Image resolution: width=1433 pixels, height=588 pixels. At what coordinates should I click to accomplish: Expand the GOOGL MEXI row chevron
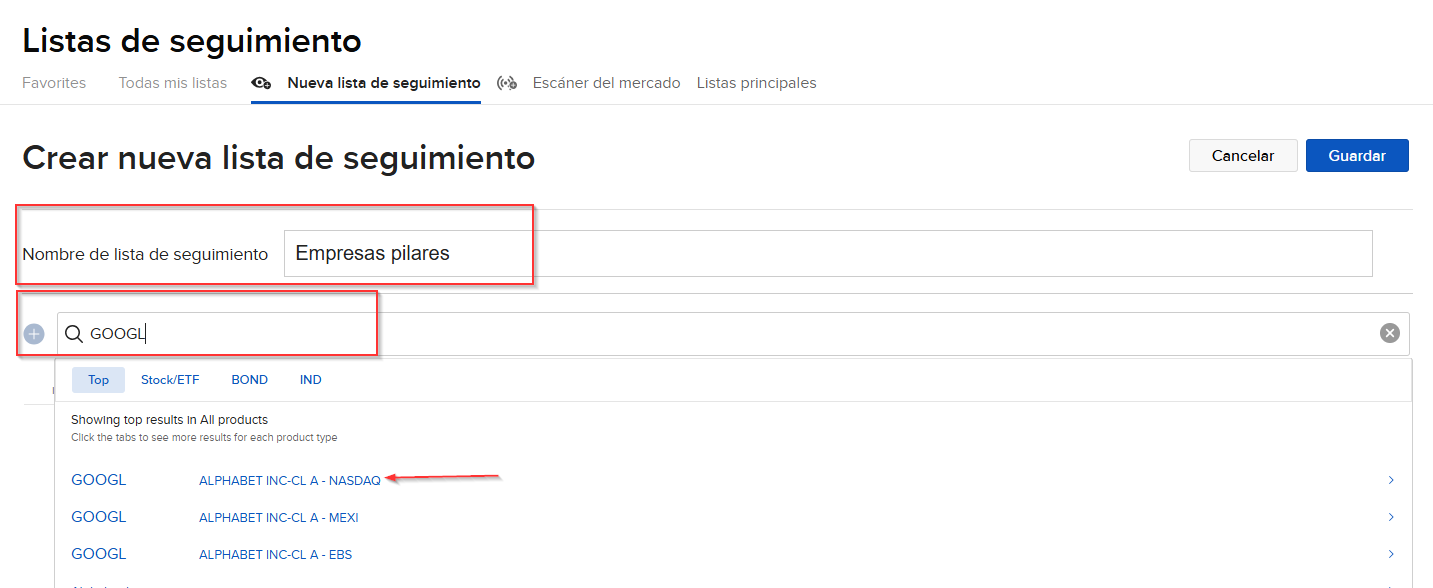click(x=1391, y=516)
